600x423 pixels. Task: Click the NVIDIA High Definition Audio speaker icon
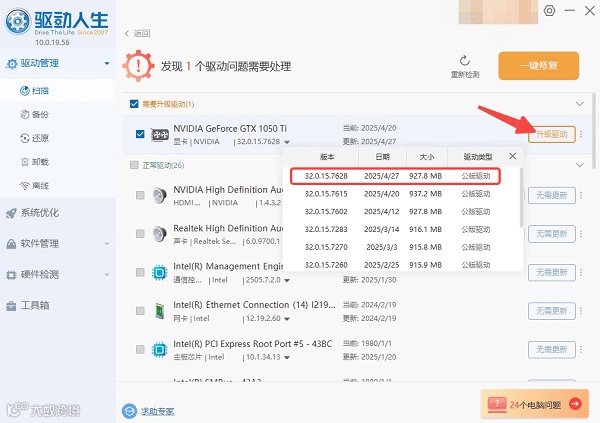click(160, 196)
